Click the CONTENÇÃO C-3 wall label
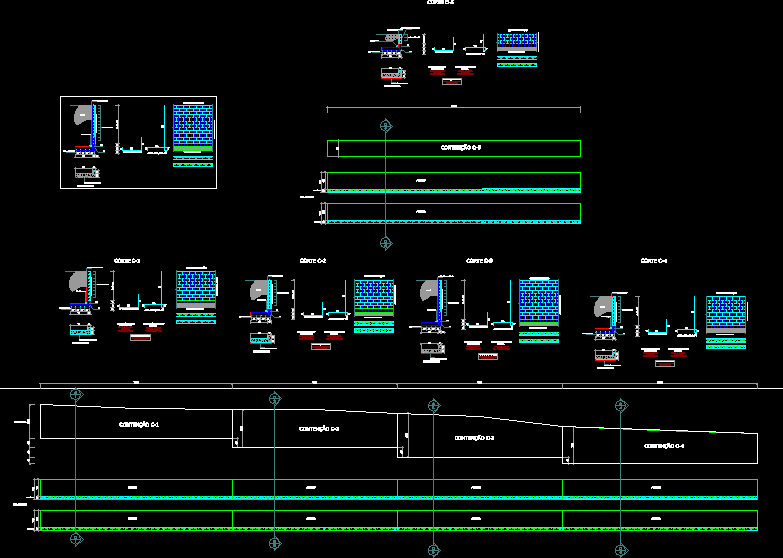The image size is (783, 558). click(x=474, y=438)
